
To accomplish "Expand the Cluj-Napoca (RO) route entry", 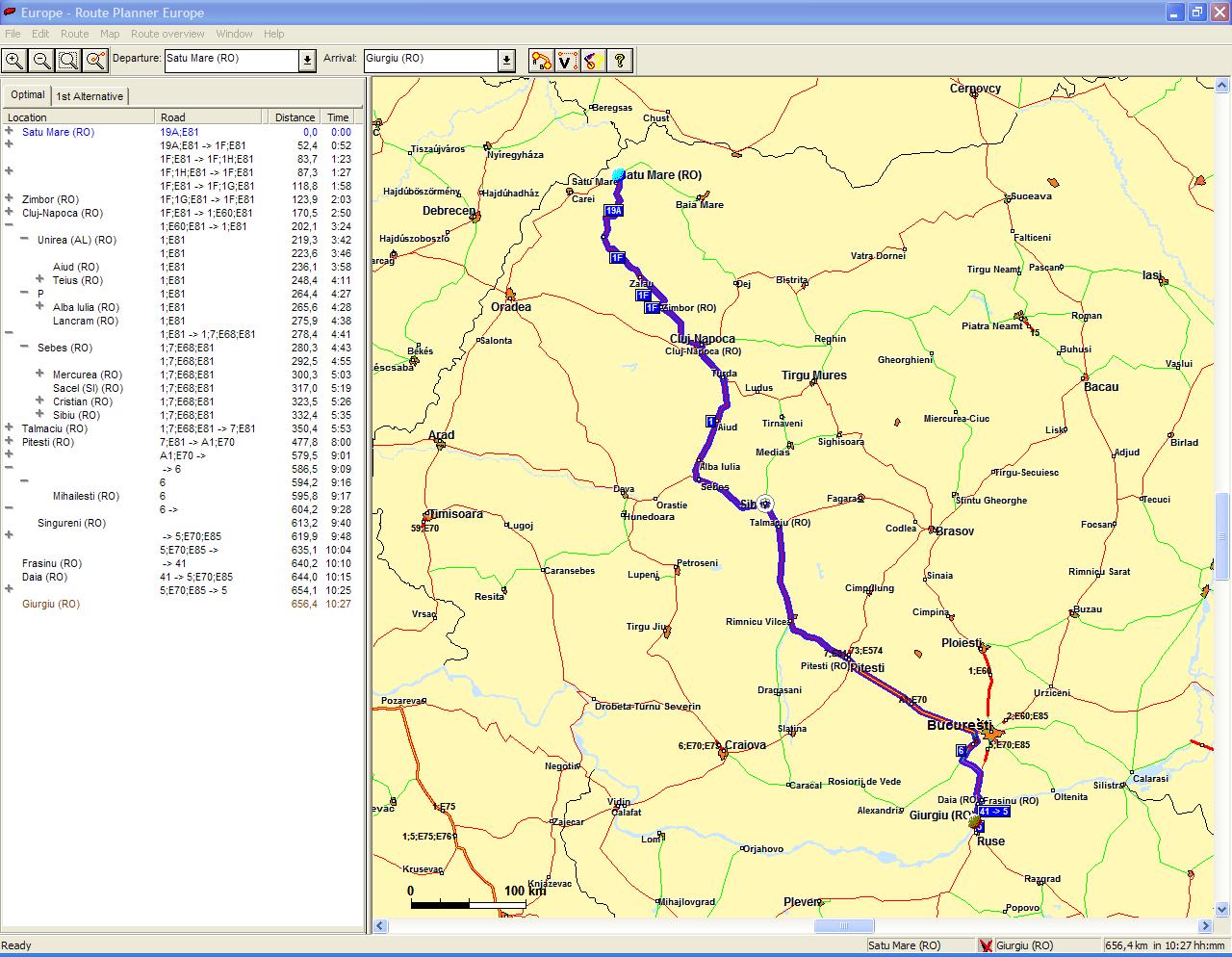I will (x=9, y=213).
